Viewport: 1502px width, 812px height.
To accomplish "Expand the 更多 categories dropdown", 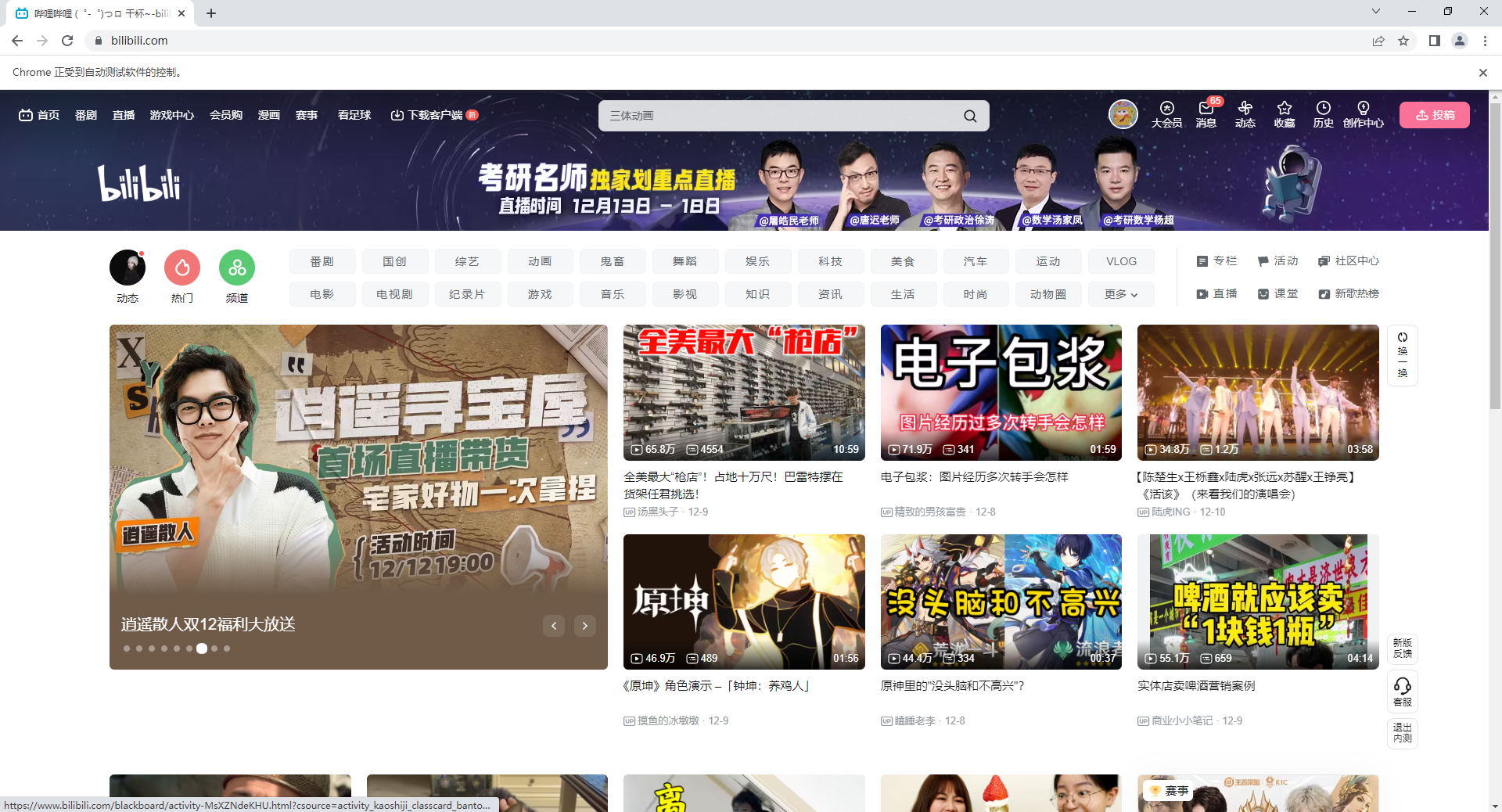I will coord(1121,294).
